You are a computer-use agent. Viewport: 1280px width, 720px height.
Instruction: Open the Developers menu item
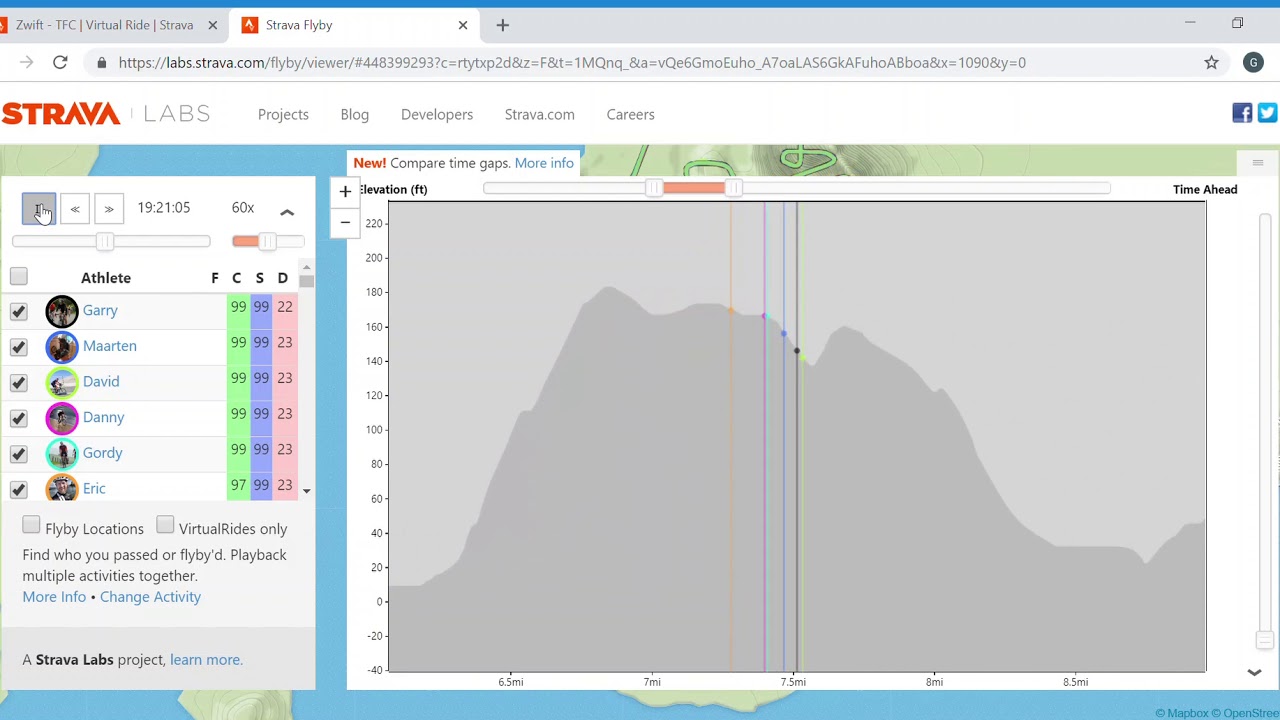click(x=437, y=114)
